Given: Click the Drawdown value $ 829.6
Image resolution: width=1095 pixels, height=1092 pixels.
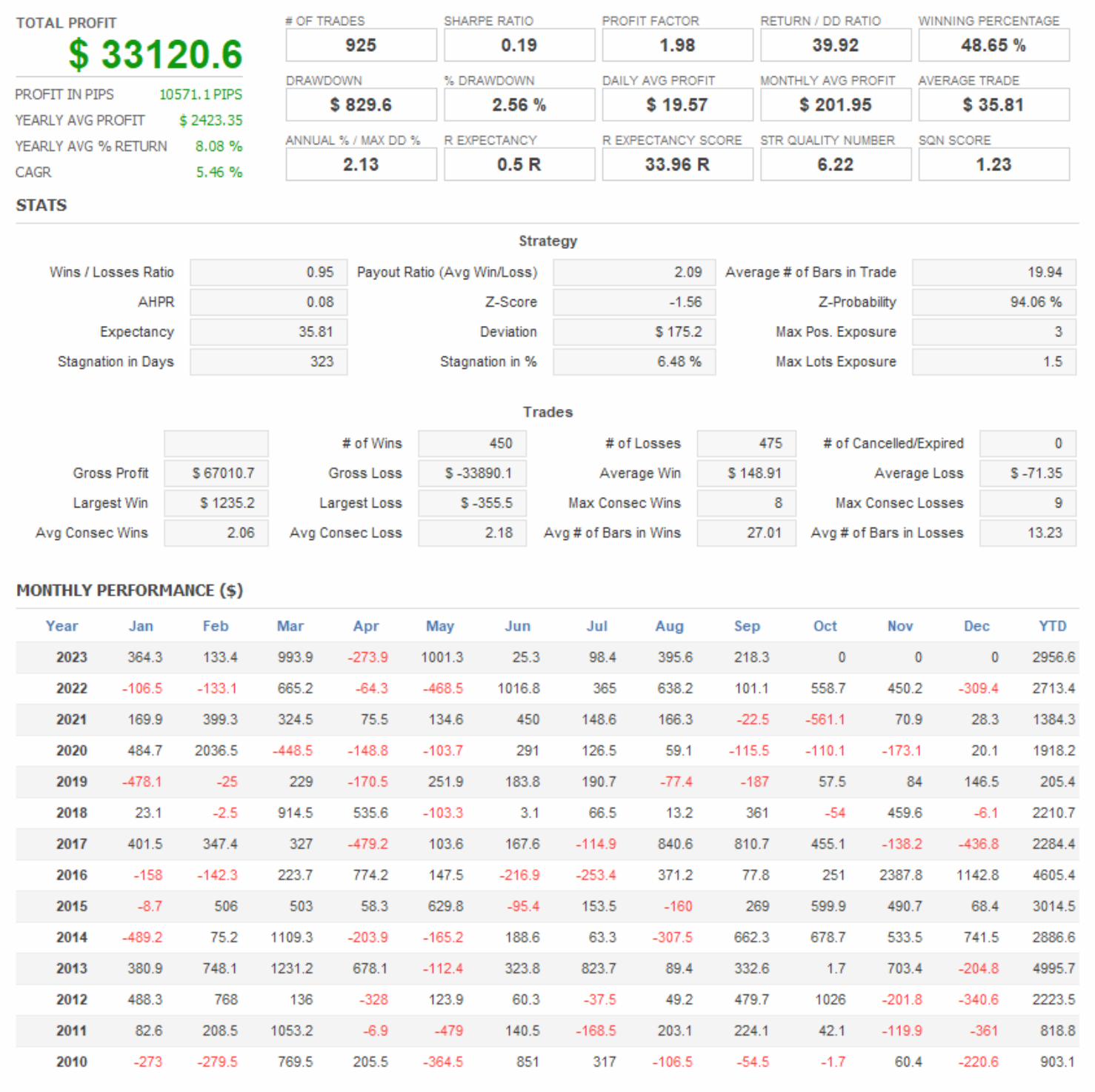Looking at the screenshot, I should [x=361, y=104].
